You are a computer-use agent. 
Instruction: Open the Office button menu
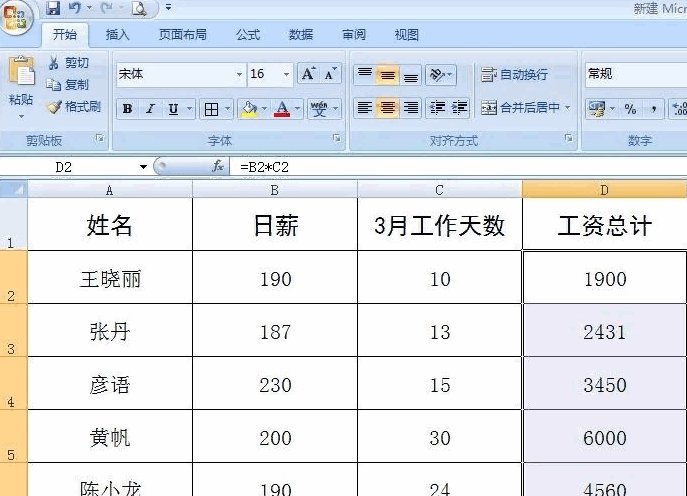[17, 18]
